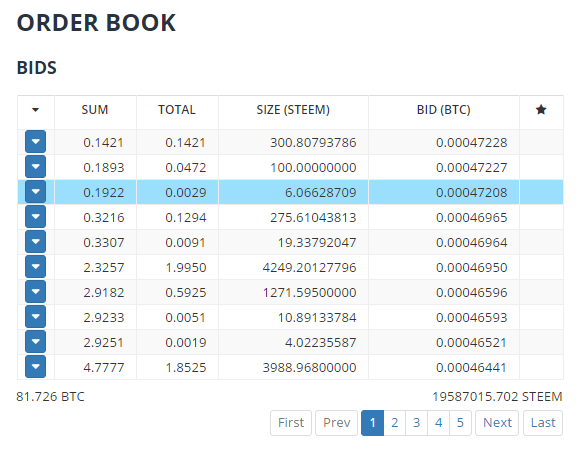
Task: Click sum value 2.3257
Action: [104, 267]
